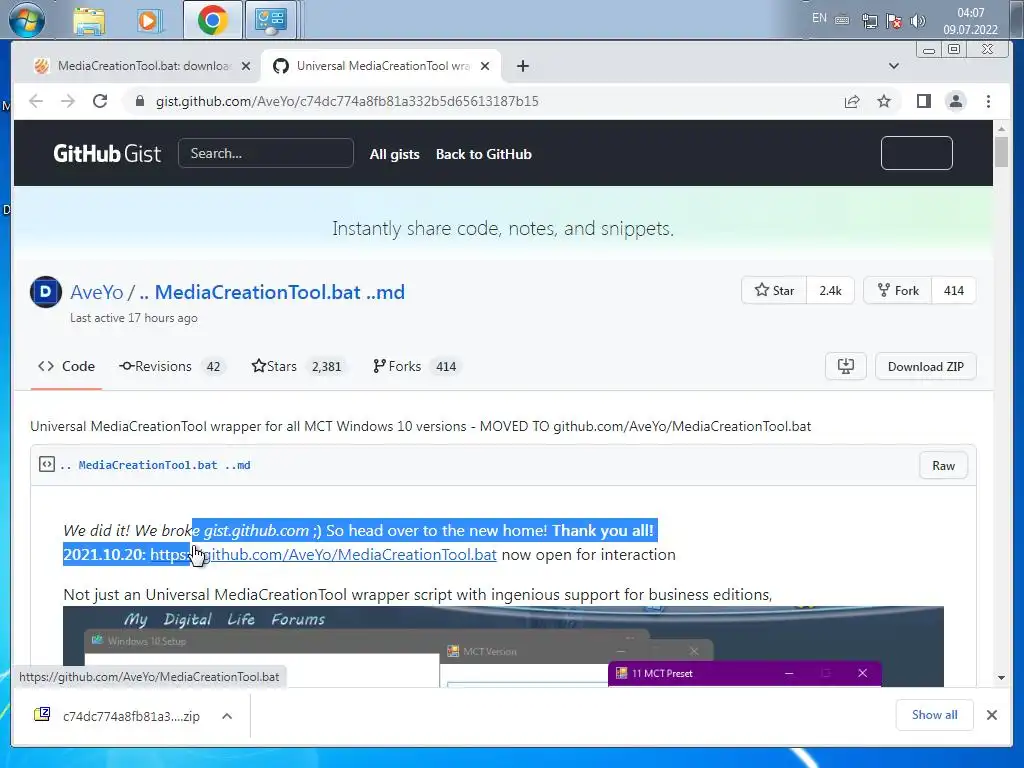Open Windows Explorer from the taskbar
The height and width of the screenshot is (768, 1024).
89,21
